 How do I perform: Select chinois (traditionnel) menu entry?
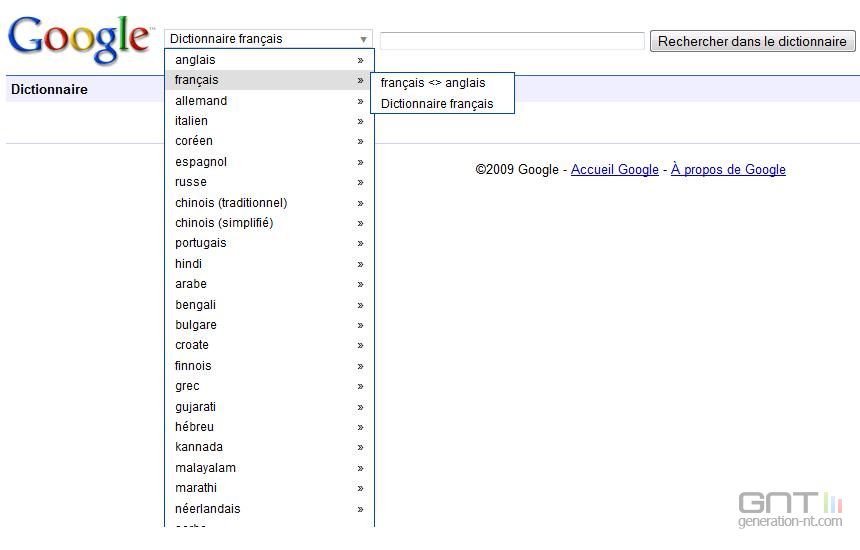pos(231,203)
